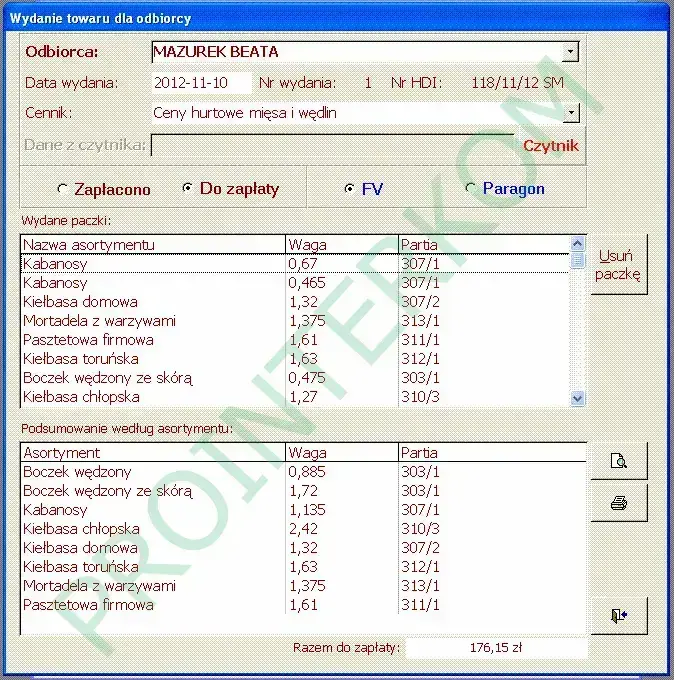Click the package list scroll up arrow

tap(577, 244)
